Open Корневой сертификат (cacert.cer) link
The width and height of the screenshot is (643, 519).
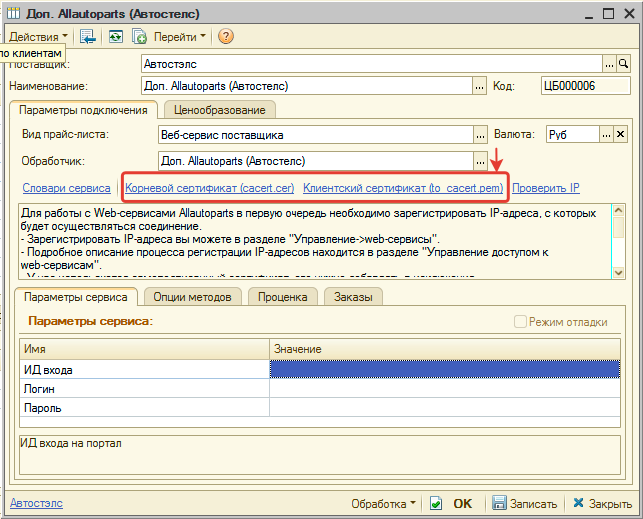[210, 188]
